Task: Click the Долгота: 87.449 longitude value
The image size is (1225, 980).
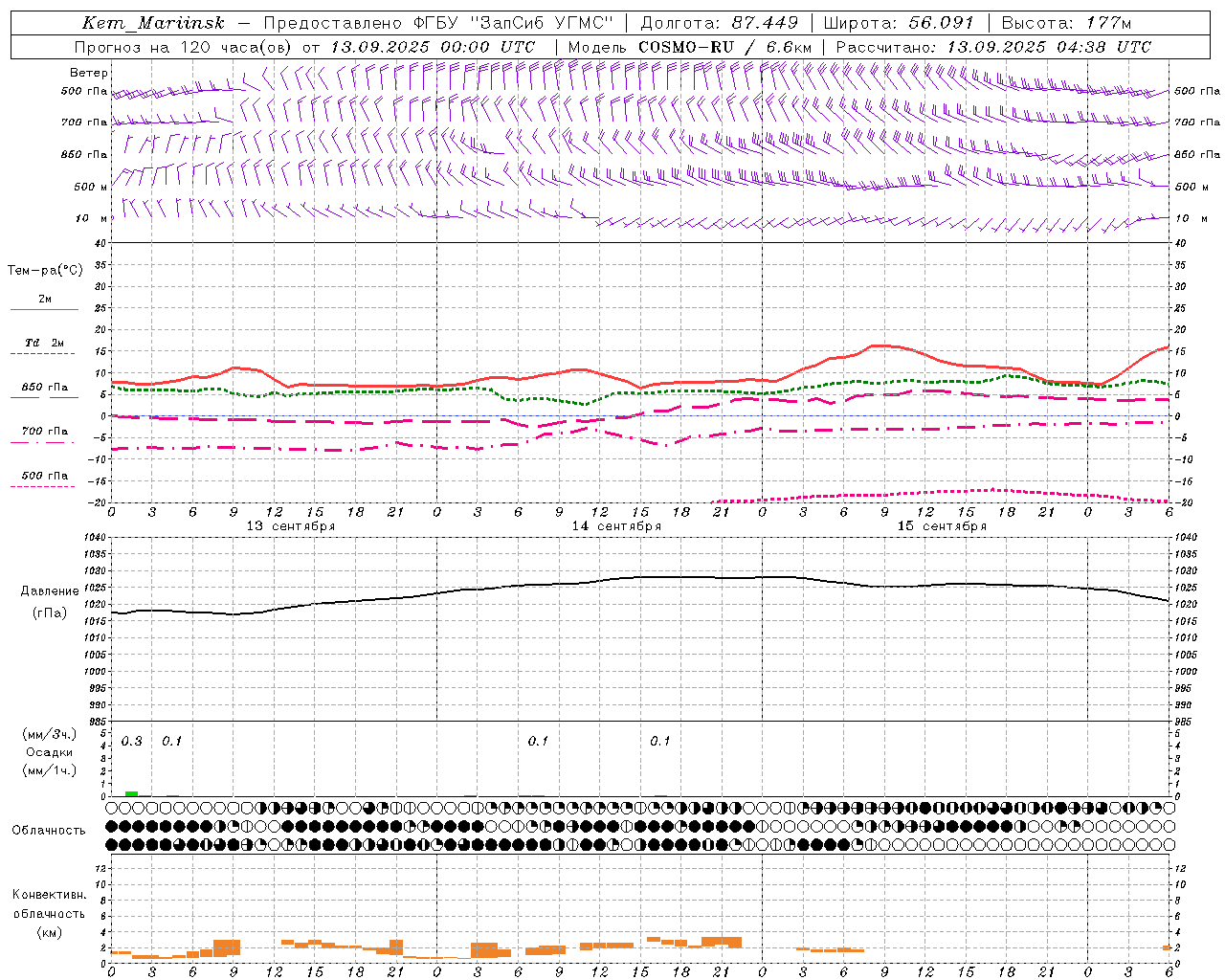Action: coord(719,23)
